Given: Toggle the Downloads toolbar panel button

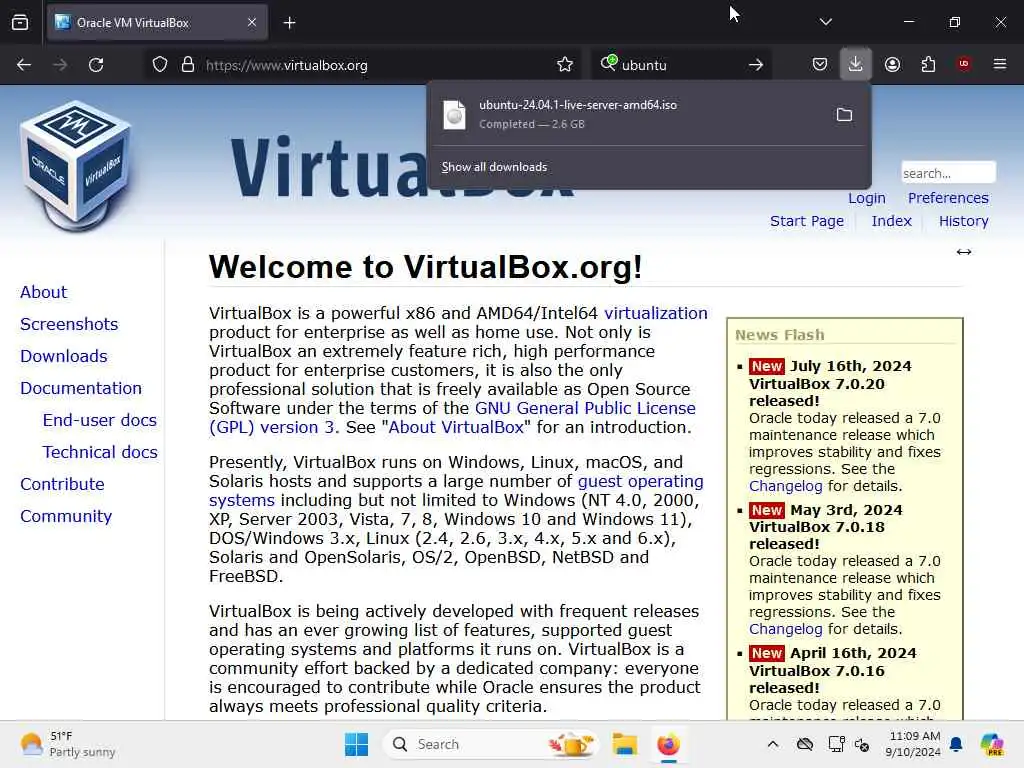Looking at the screenshot, I should pos(856,64).
